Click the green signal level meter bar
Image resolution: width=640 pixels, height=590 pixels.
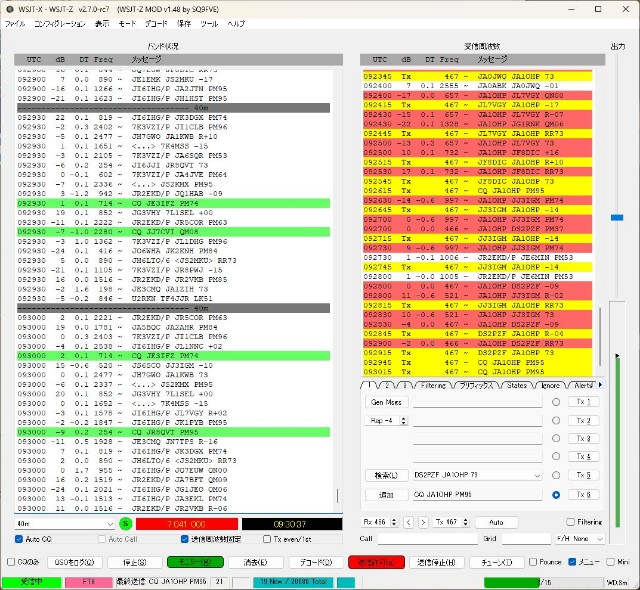[617, 443]
